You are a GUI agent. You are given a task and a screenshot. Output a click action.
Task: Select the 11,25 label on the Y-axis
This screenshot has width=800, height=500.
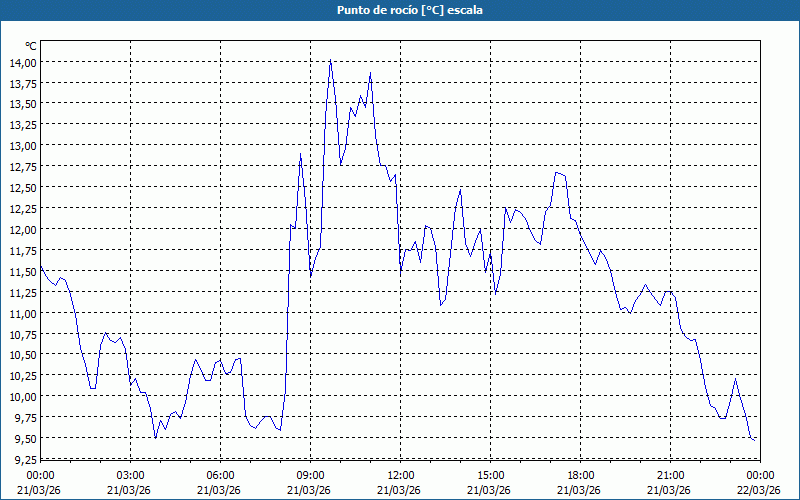(23, 292)
